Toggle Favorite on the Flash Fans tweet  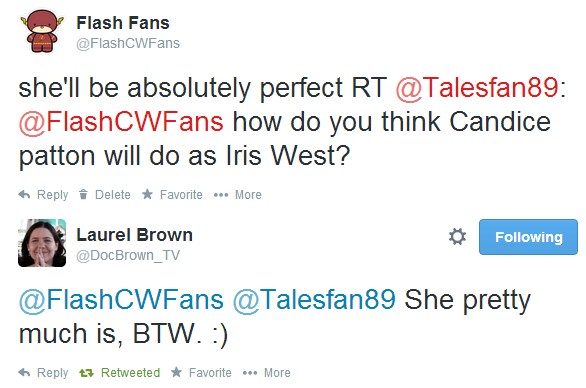click(x=172, y=194)
